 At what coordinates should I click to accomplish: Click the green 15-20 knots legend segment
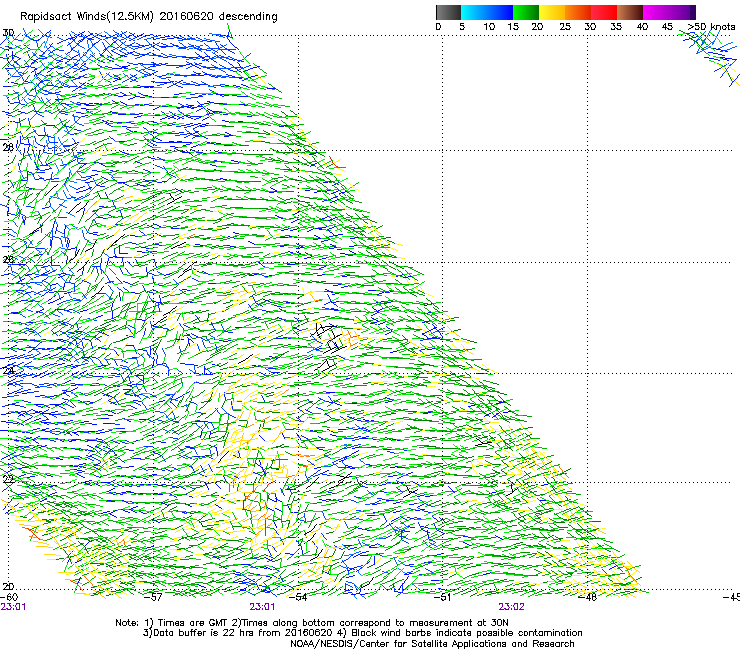[526, 12]
